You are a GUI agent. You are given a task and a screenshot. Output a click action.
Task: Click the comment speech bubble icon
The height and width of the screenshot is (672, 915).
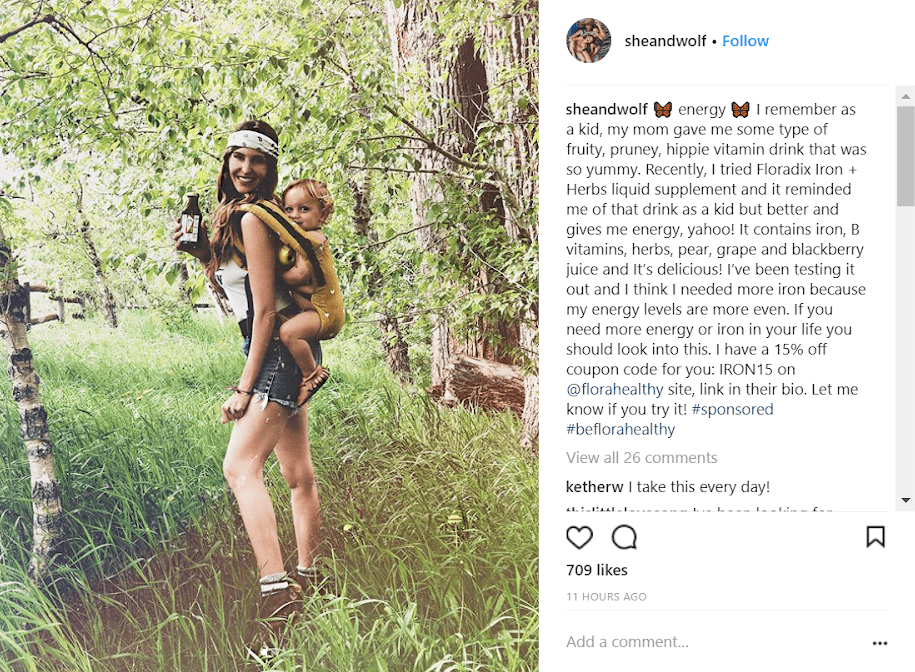click(624, 538)
